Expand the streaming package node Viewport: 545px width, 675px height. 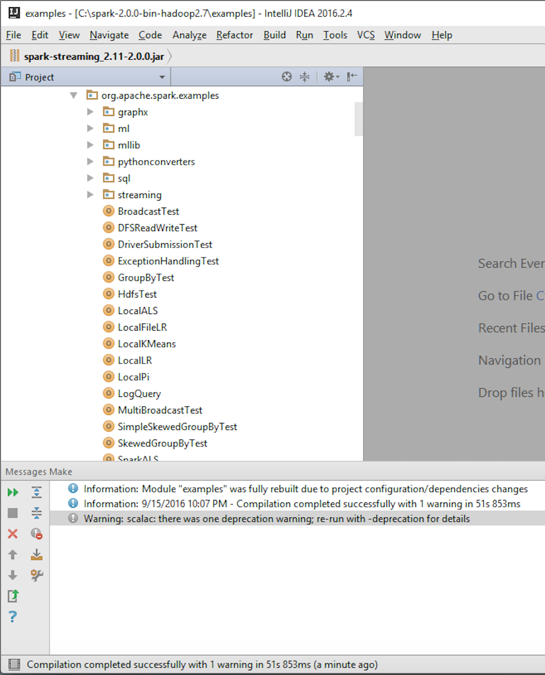click(x=90, y=195)
